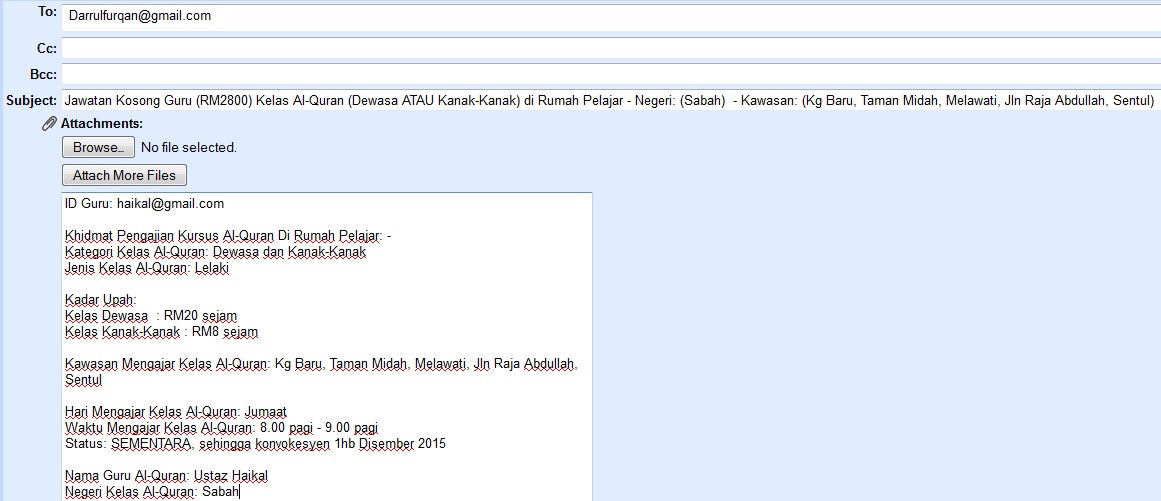Click the Subject input field
Viewport: 1161px width, 501px height.
click(611, 100)
